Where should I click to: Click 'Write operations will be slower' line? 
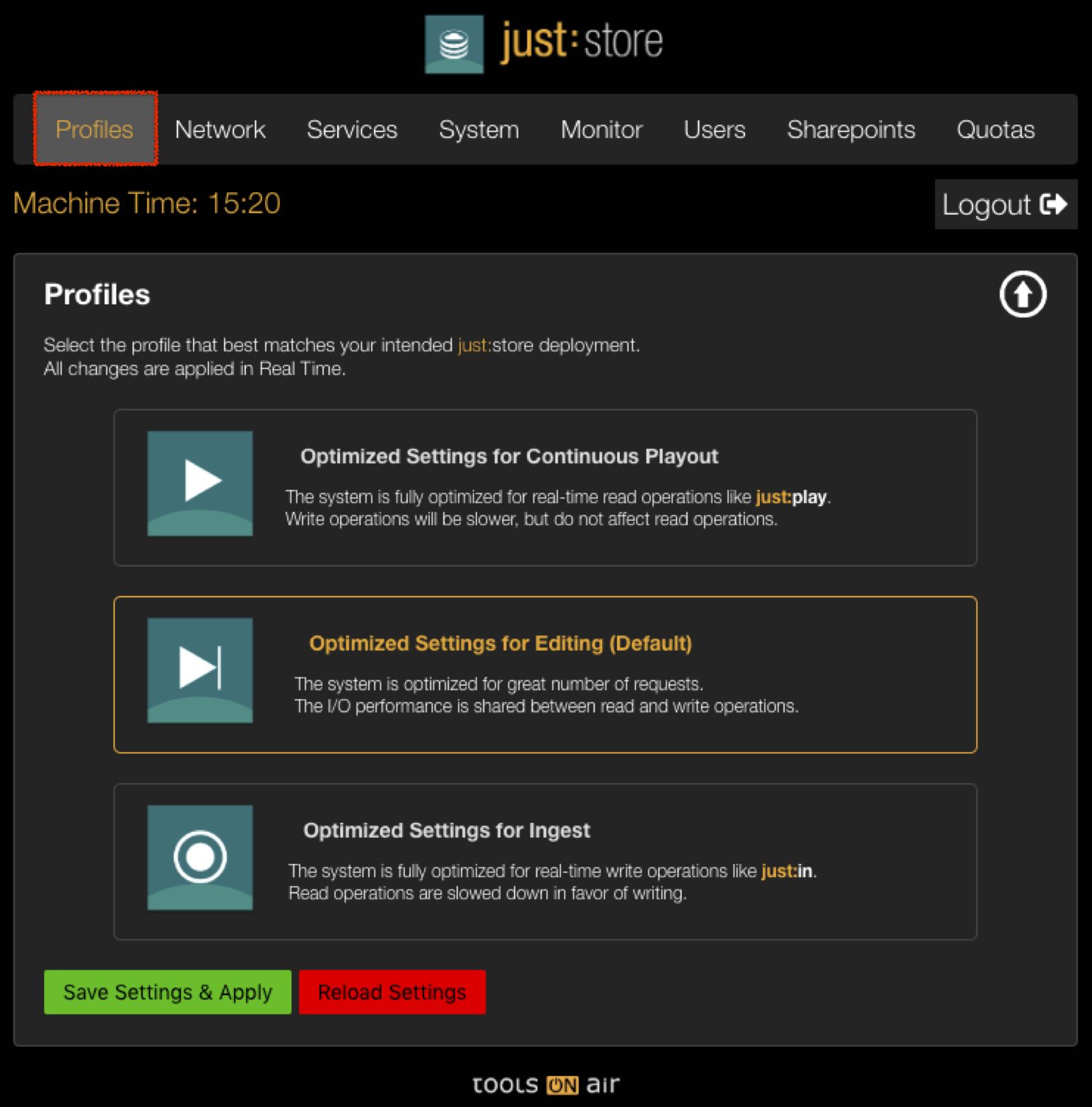pyautogui.click(x=532, y=520)
